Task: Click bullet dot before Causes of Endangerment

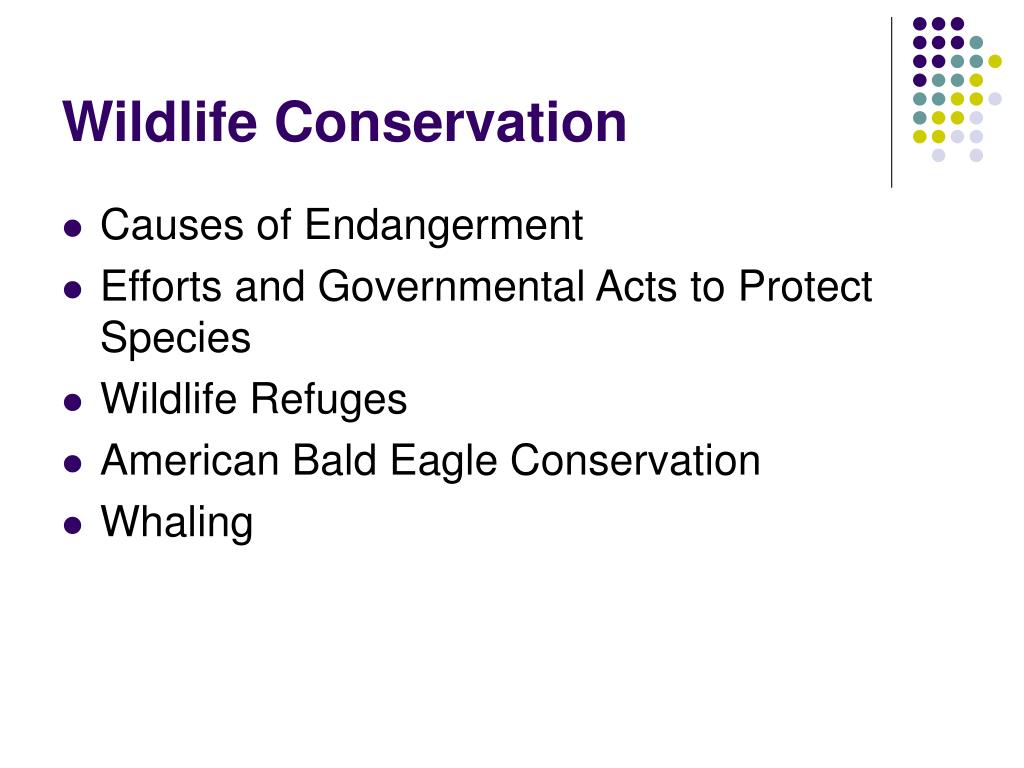Action: 73,229
